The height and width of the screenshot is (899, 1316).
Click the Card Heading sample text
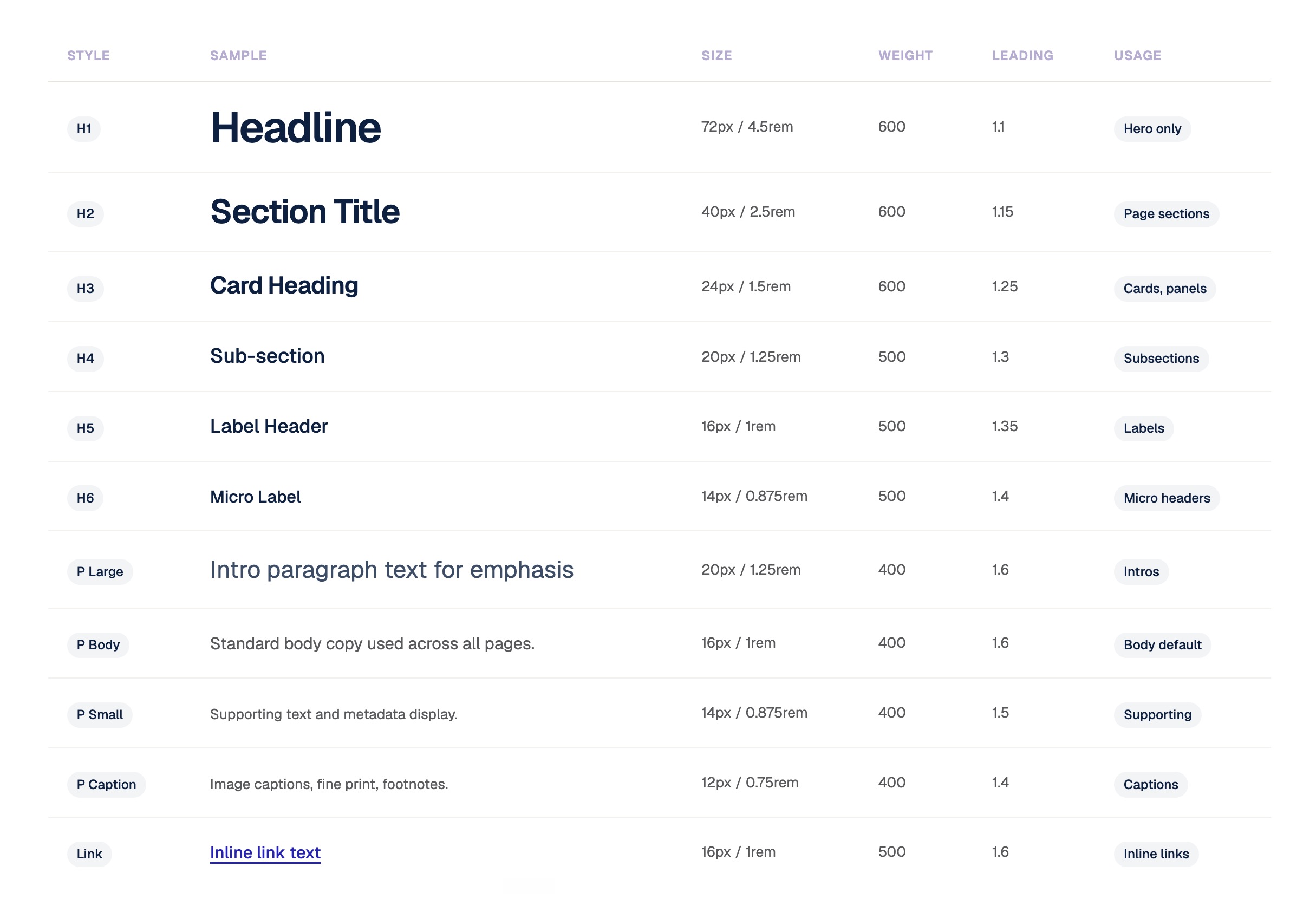coord(284,286)
